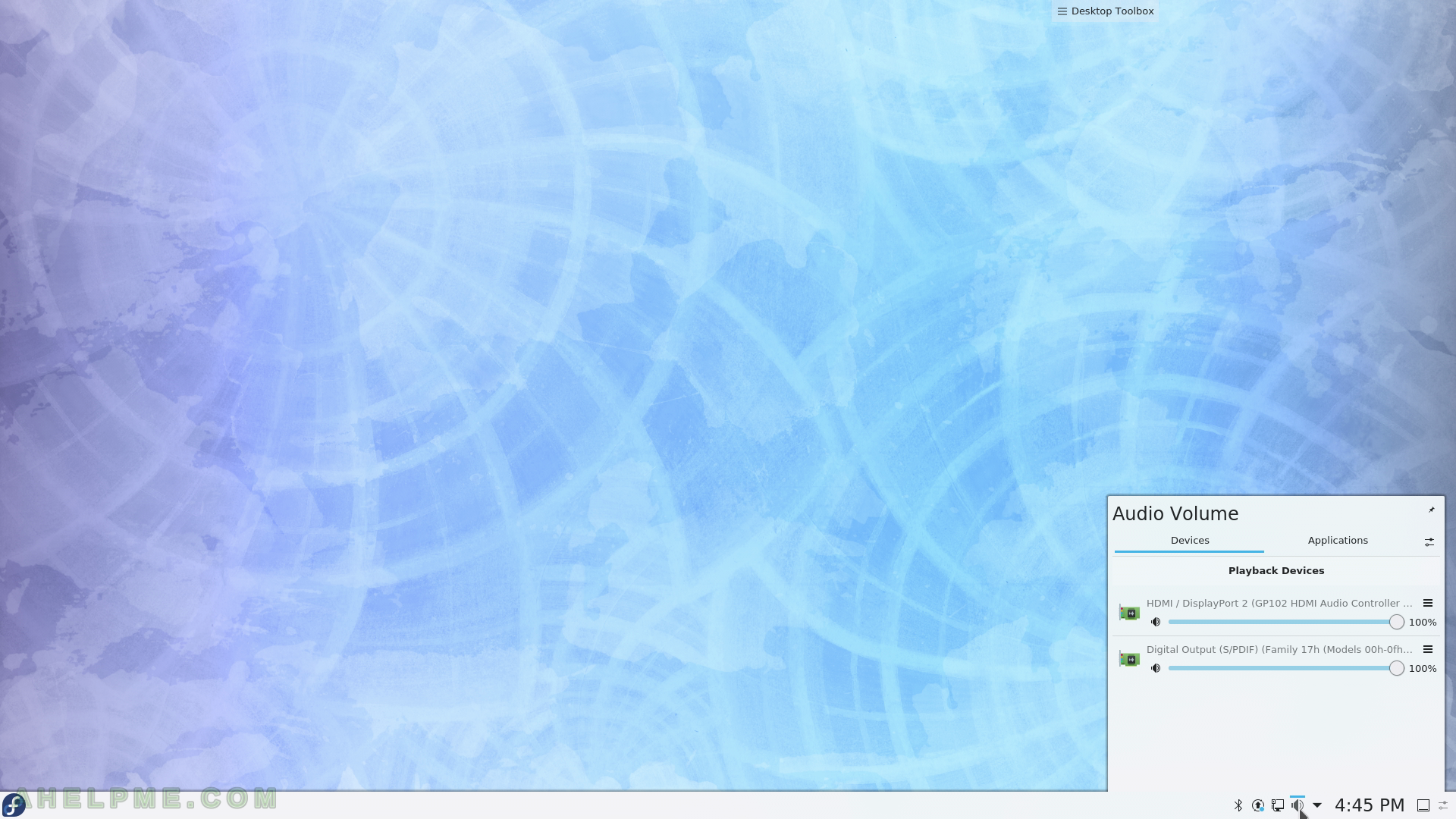Click the HDMI device 100% volume label
Image resolution: width=1456 pixels, height=819 pixels.
tap(1423, 622)
